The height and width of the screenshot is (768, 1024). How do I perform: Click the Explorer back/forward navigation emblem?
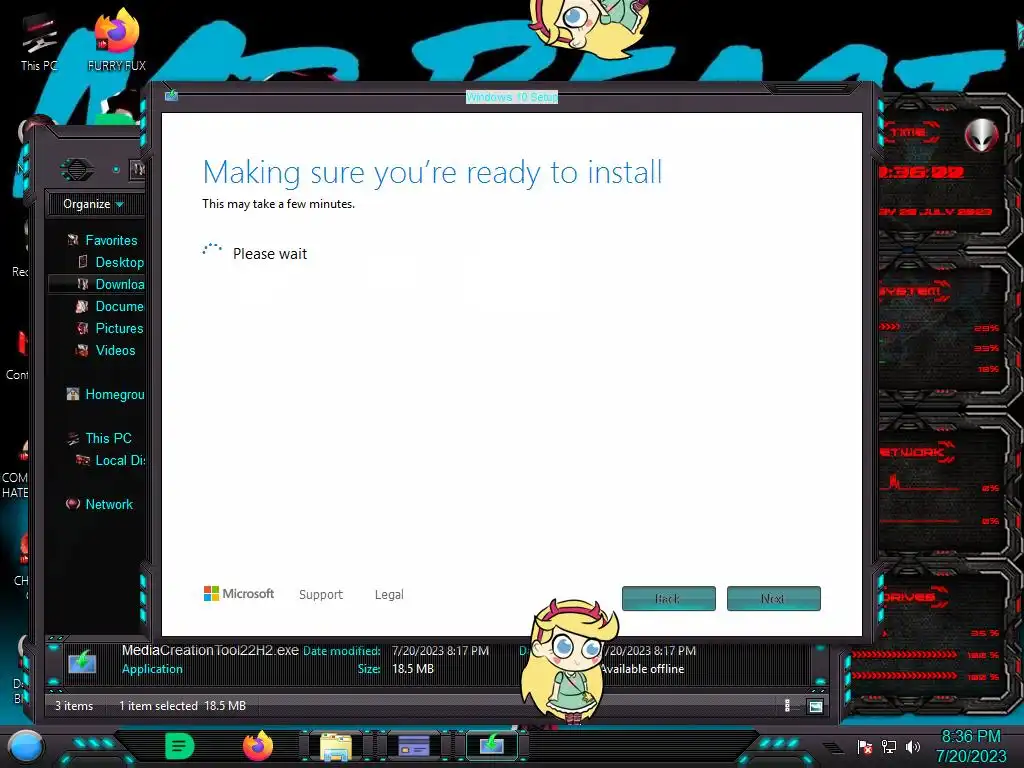click(x=77, y=170)
